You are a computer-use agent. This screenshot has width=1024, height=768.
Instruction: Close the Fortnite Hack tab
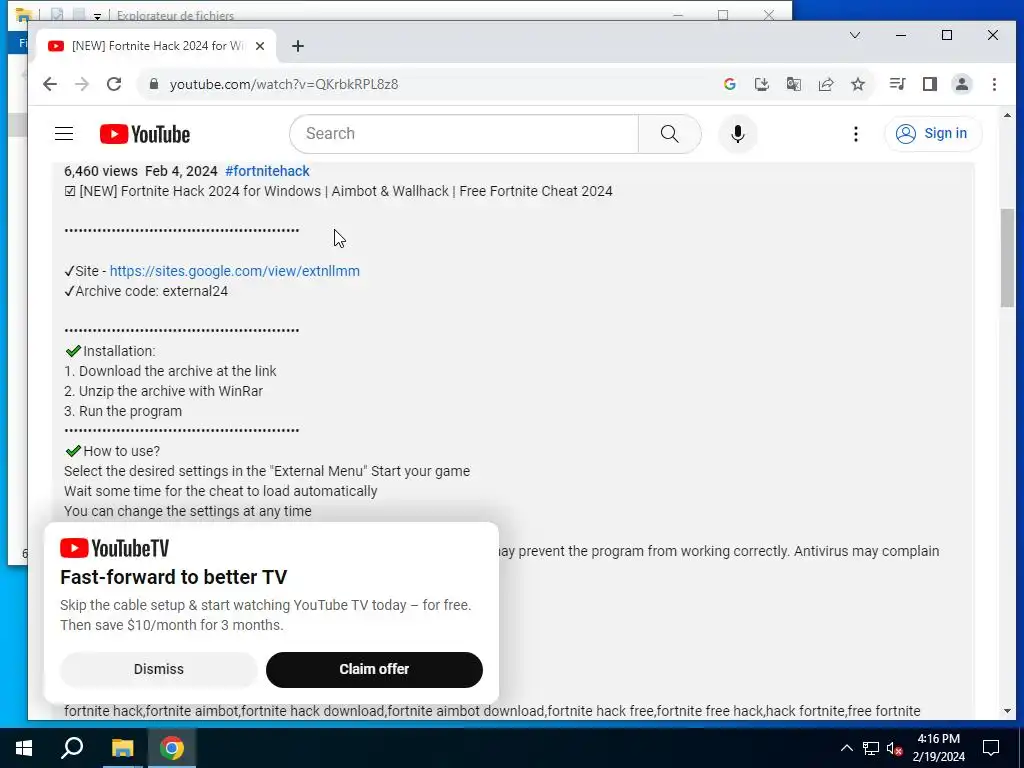tap(260, 46)
